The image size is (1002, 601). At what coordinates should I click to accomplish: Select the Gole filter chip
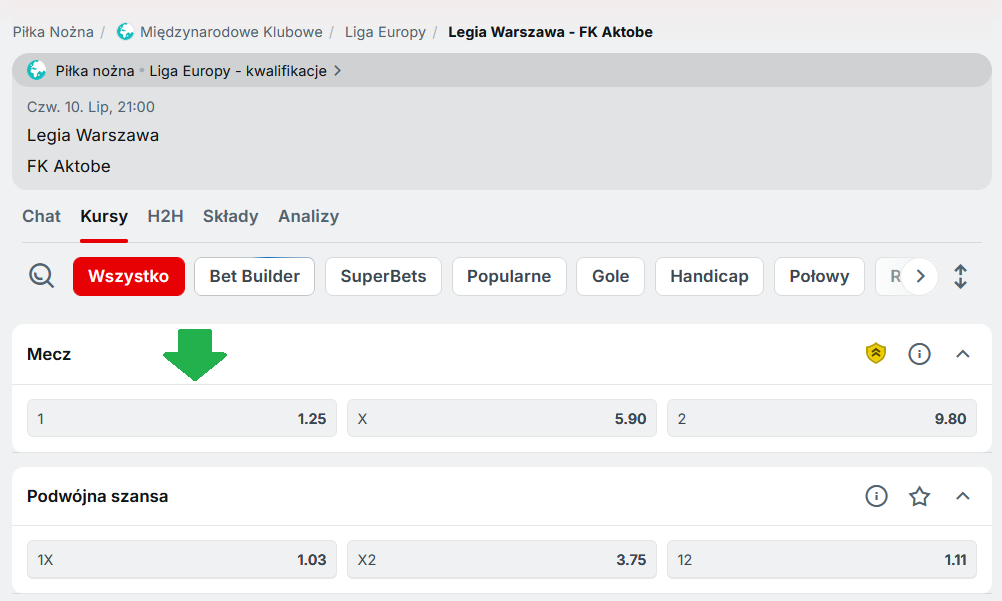pyautogui.click(x=610, y=277)
